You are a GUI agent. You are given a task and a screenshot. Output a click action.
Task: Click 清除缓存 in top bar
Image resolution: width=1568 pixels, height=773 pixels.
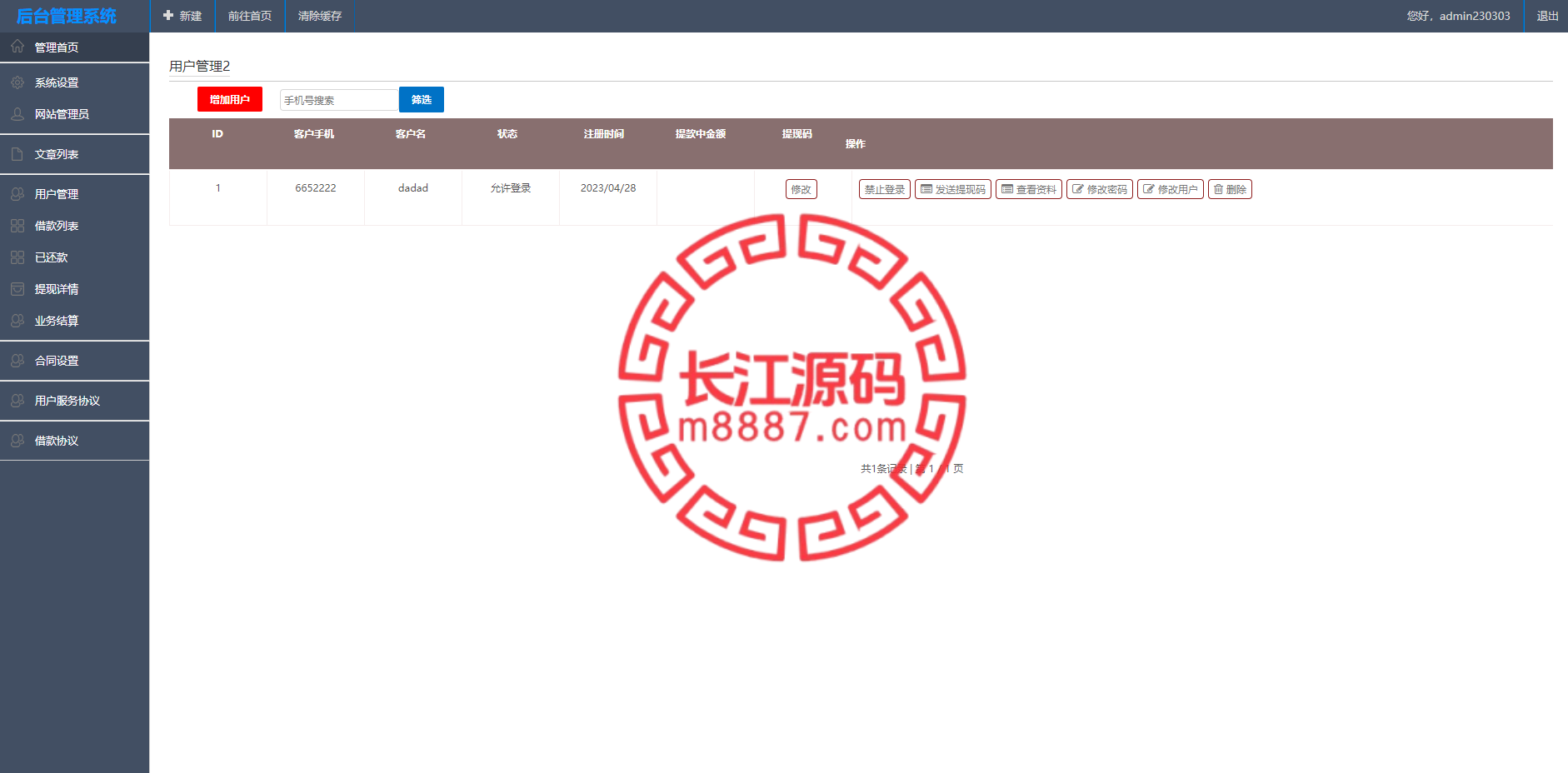[320, 16]
